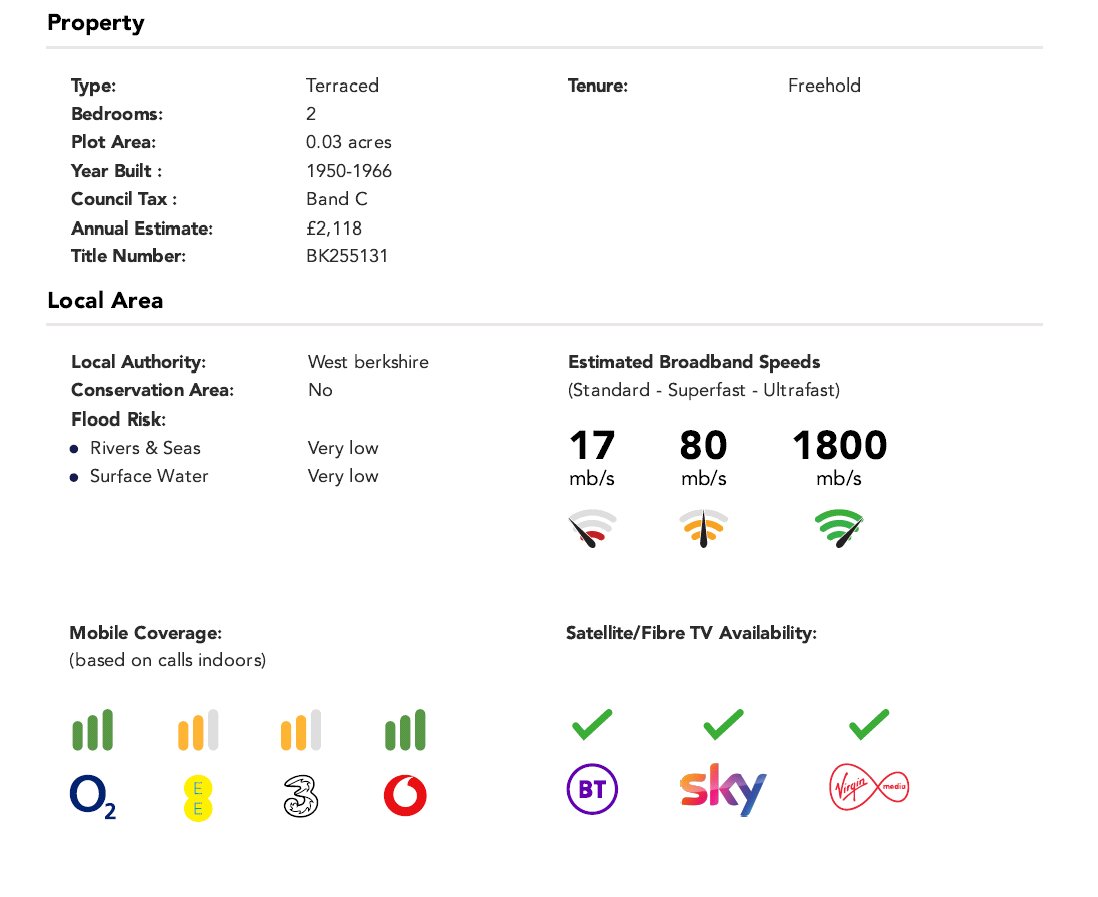
Task: Click the green checkmark above BT
Action: [592, 724]
